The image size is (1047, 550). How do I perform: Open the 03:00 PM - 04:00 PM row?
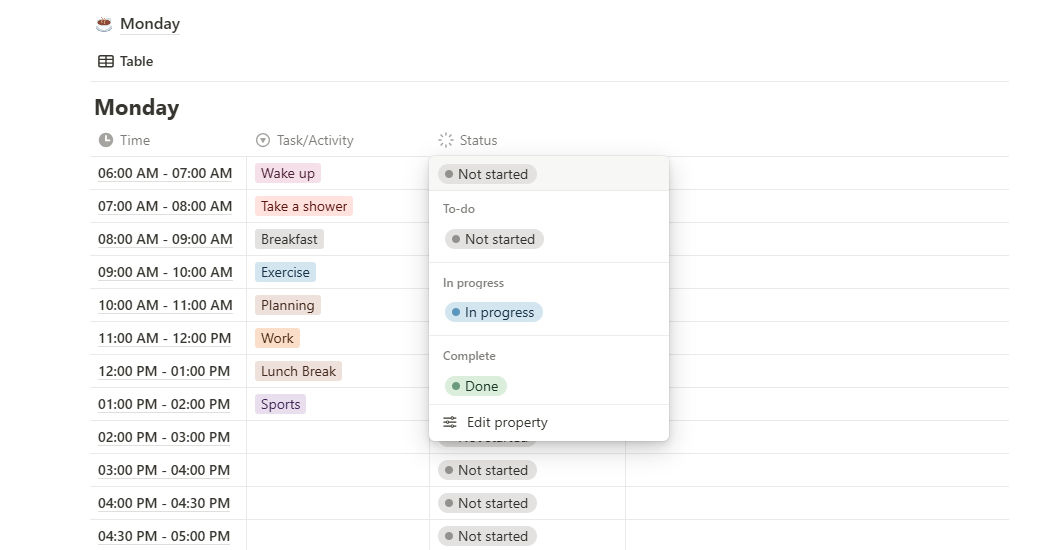click(x=164, y=470)
